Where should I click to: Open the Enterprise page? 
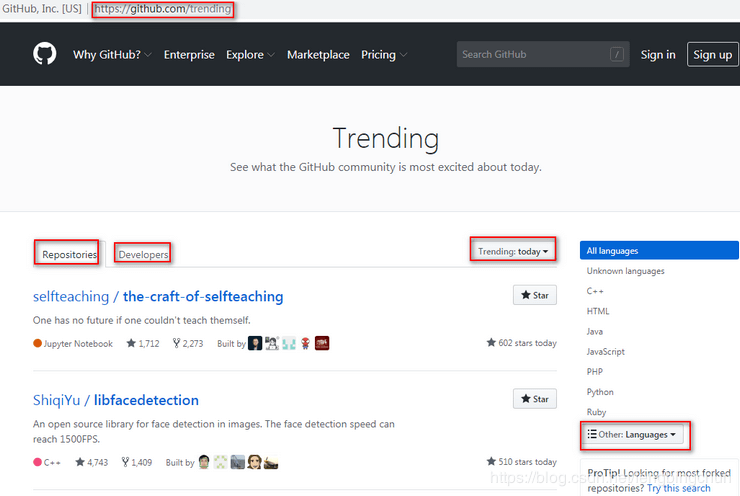coord(189,55)
